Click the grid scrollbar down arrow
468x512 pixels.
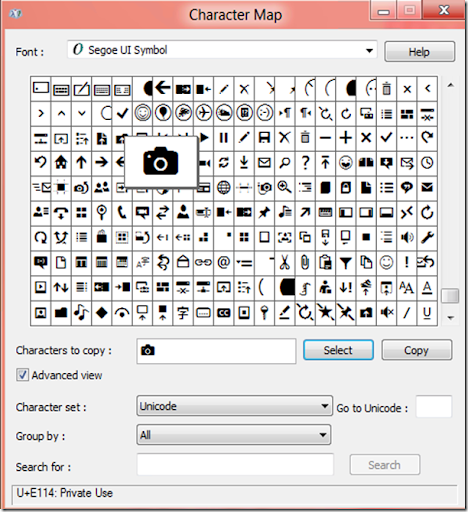[x=450, y=318]
